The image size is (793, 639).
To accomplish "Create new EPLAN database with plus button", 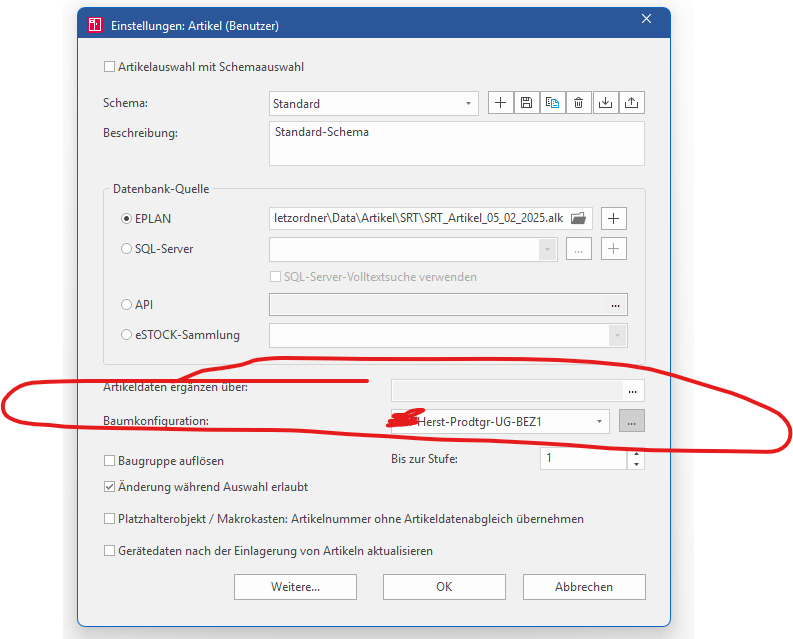I will [613, 219].
